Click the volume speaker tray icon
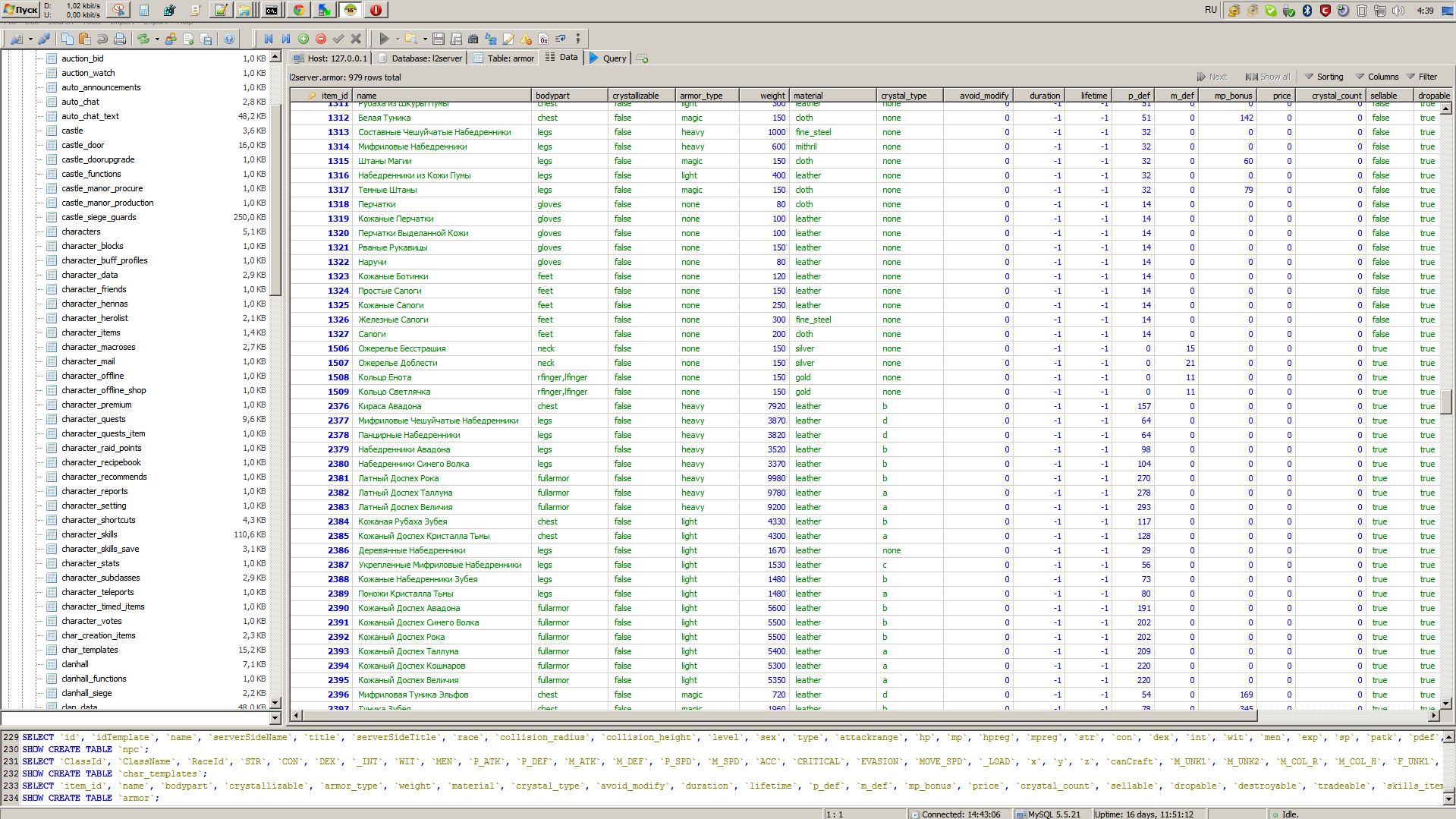The height and width of the screenshot is (819, 1456). coord(1398,11)
